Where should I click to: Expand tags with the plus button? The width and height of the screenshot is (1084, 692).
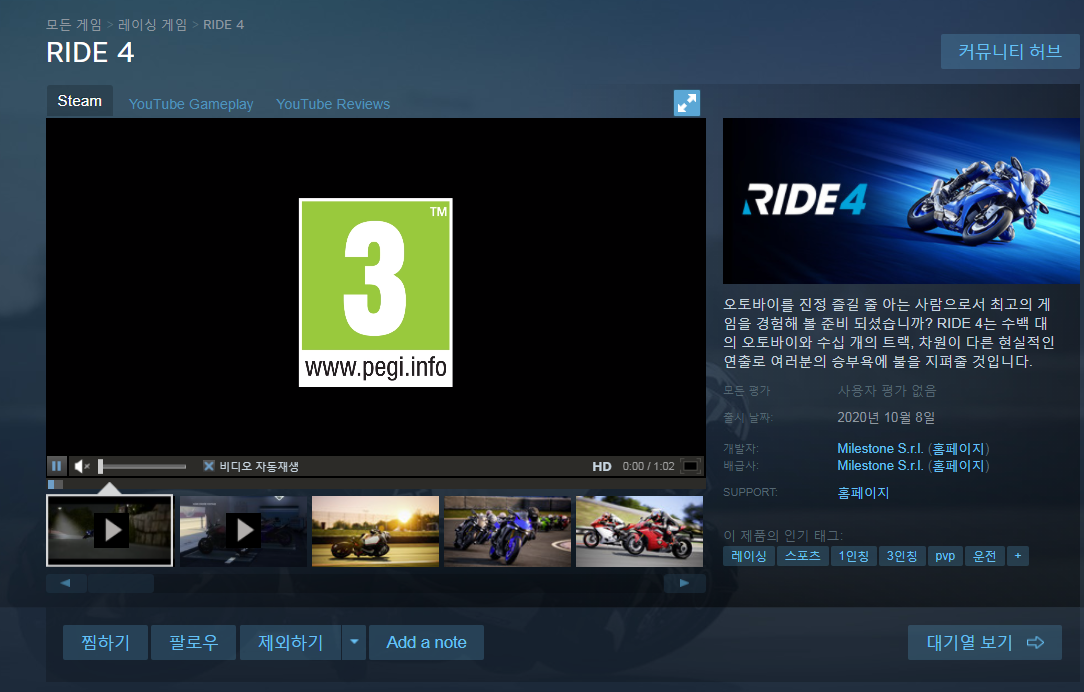tap(1018, 556)
